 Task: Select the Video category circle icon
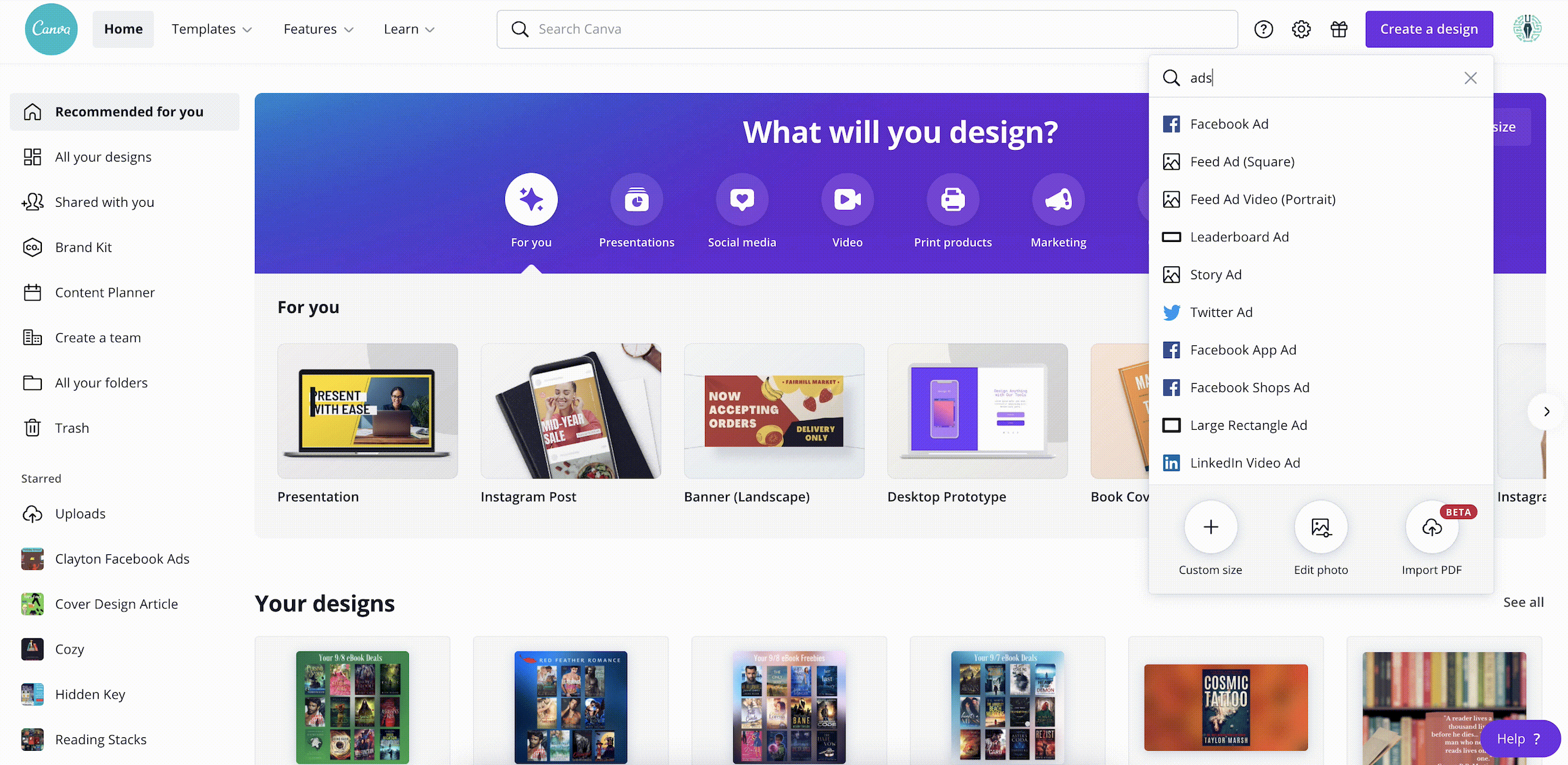[x=847, y=199]
